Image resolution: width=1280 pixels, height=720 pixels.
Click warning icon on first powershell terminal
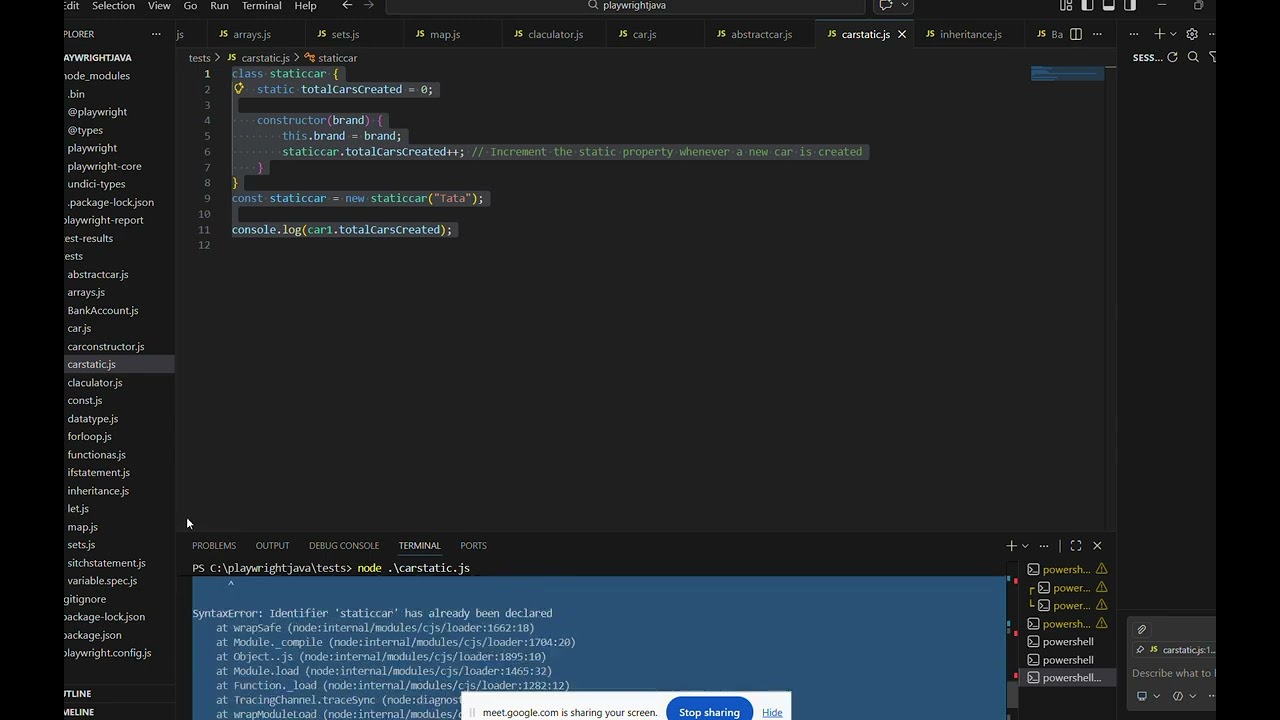[1101, 570]
